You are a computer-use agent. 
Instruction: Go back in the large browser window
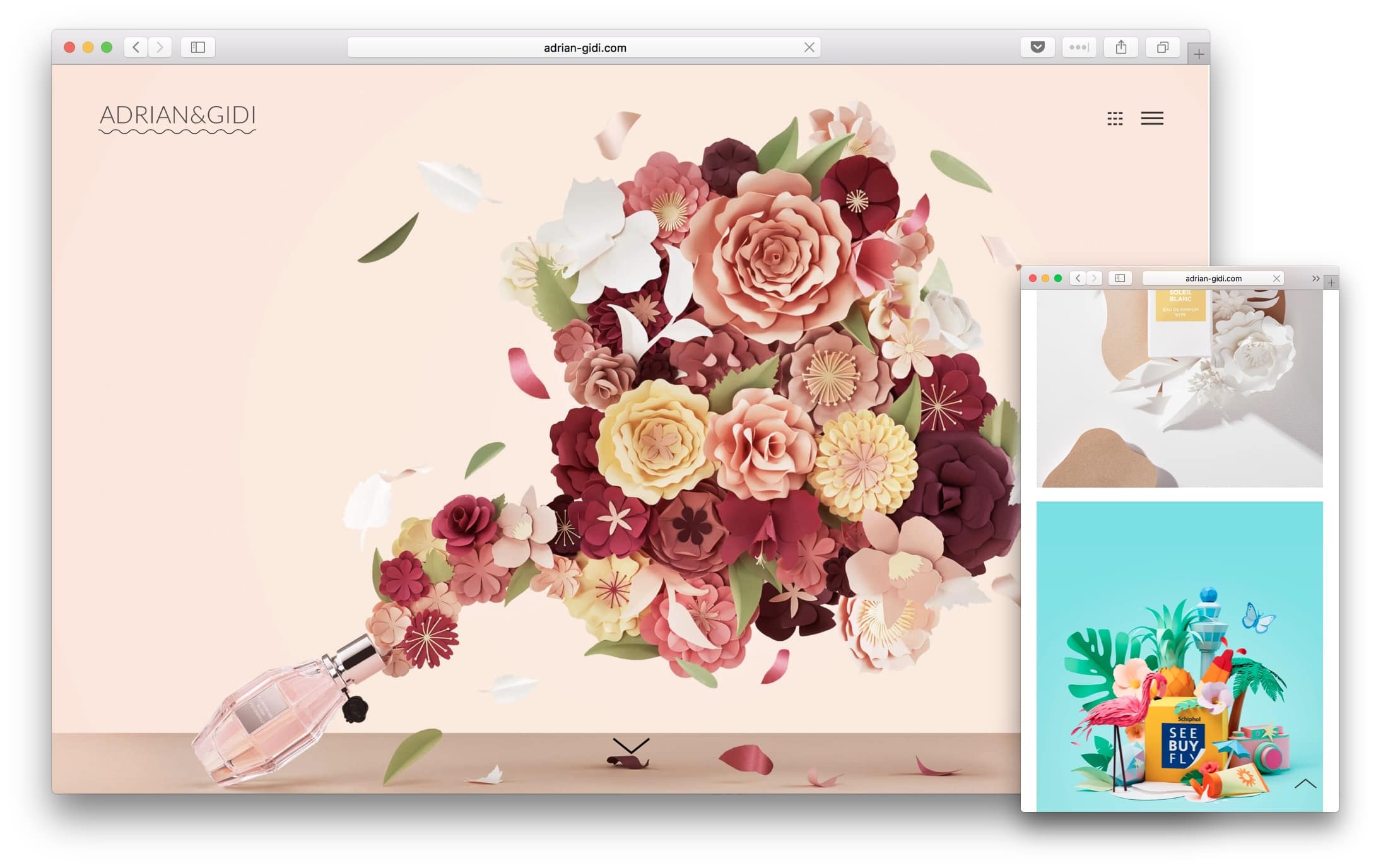[x=136, y=47]
